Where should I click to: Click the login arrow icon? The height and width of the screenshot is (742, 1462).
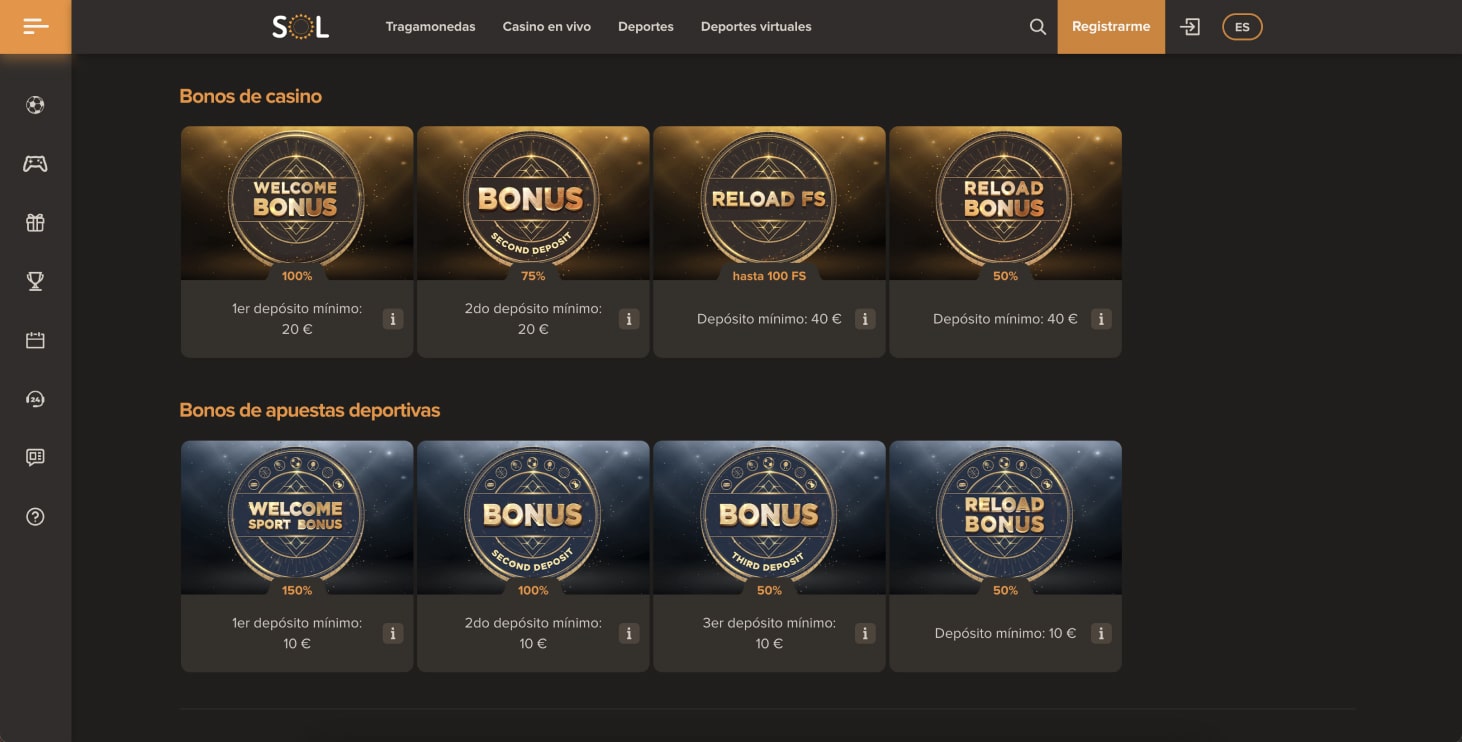[x=1190, y=27]
